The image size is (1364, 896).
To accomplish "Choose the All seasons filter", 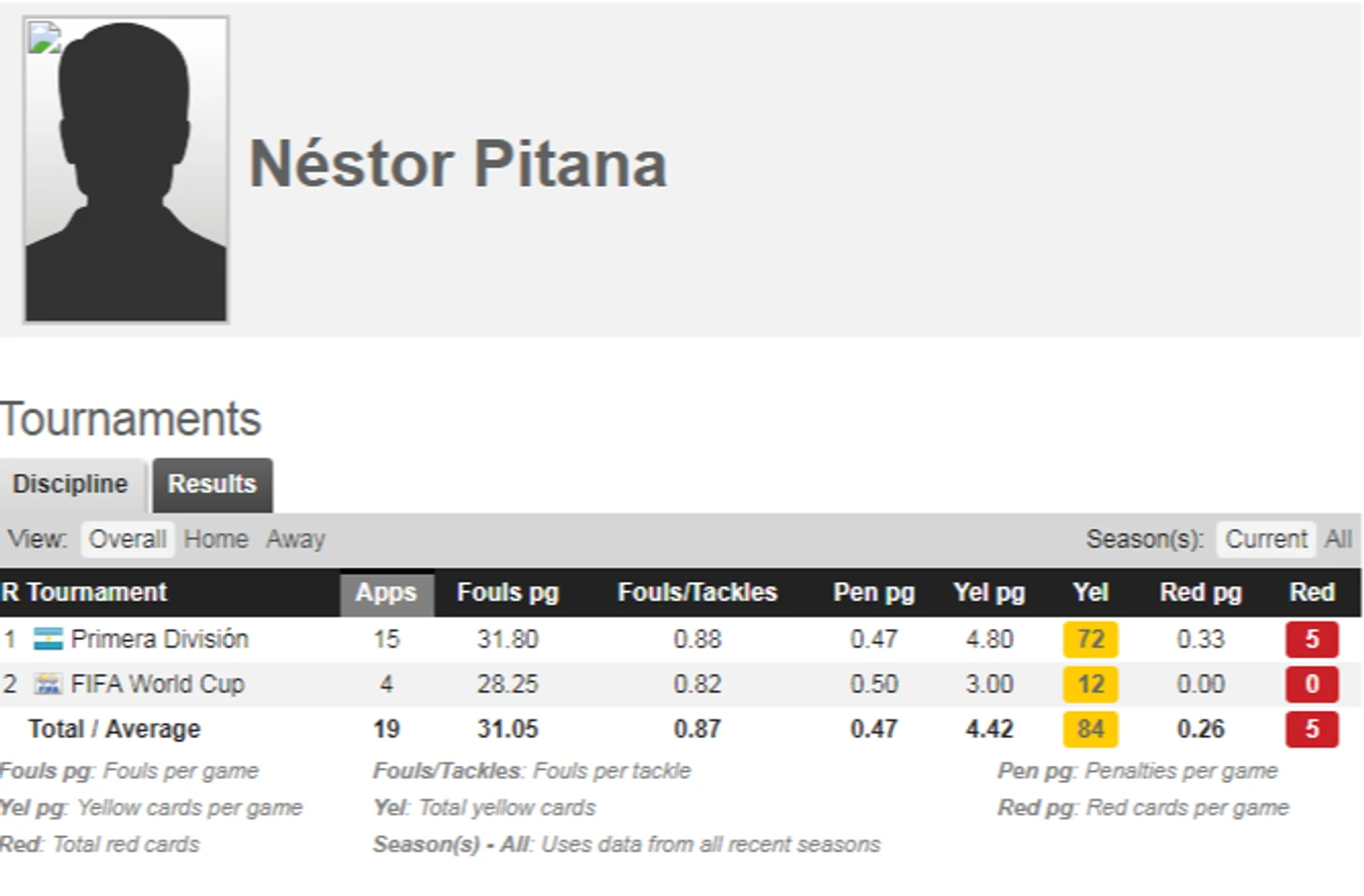I will click(1338, 539).
